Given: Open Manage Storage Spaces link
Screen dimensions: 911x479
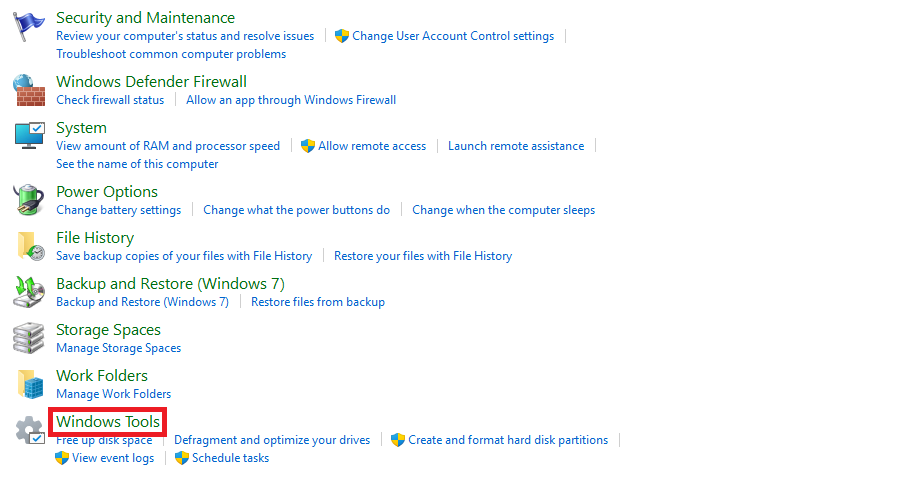Looking at the screenshot, I should (119, 348).
